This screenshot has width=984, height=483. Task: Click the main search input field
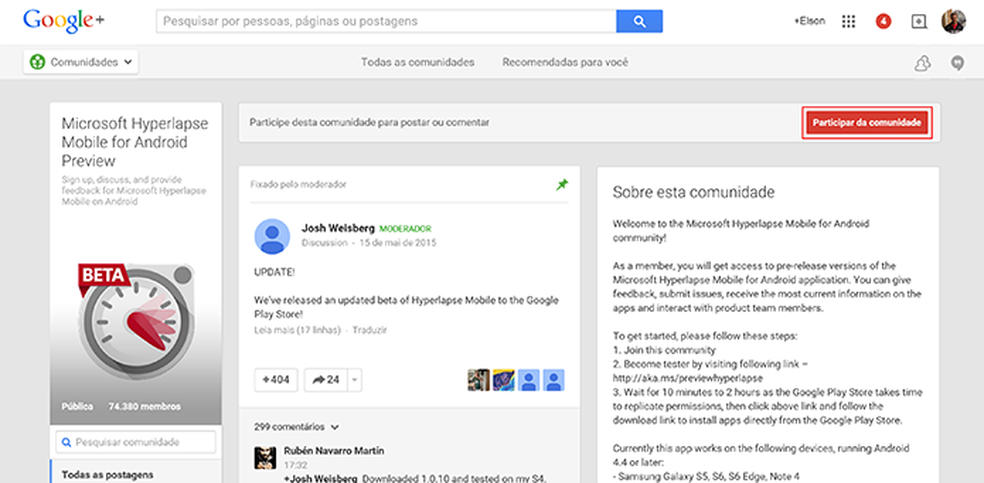(387, 21)
